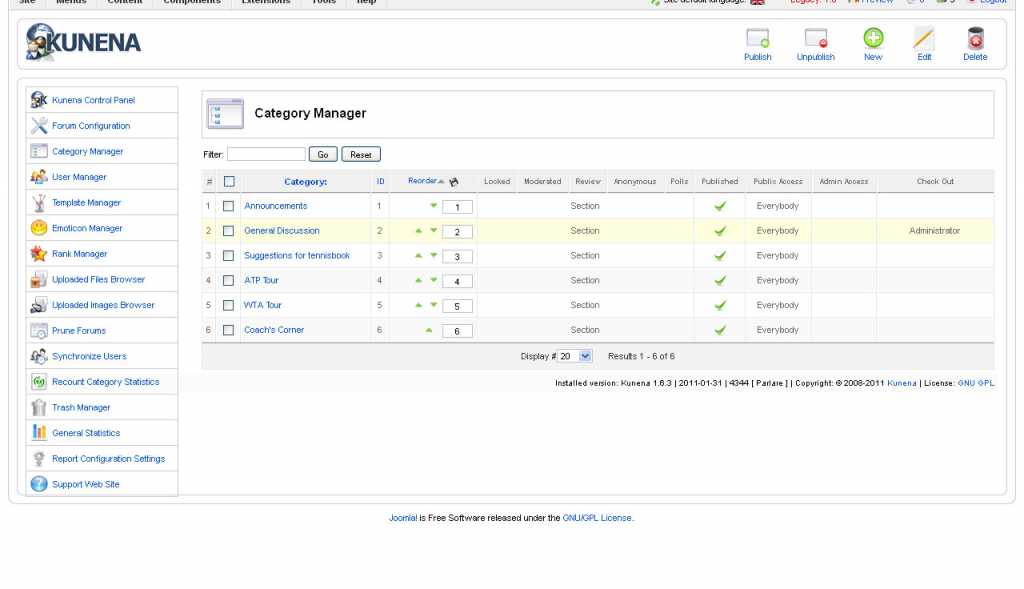The width and height of the screenshot is (1024, 589).
Task: Move General Discussion up with green arrow
Action: pos(419,231)
